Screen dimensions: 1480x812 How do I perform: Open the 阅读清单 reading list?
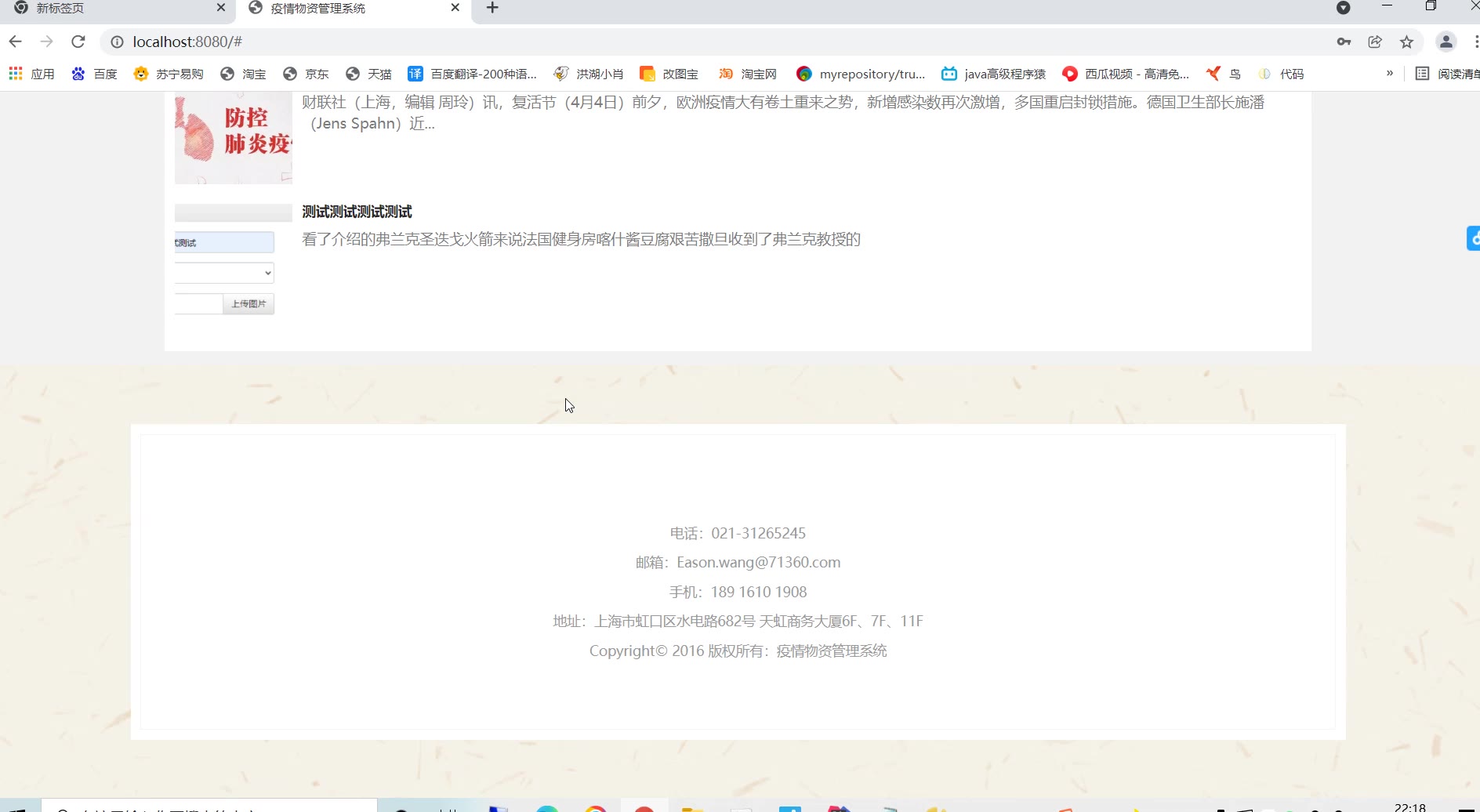pos(1447,74)
